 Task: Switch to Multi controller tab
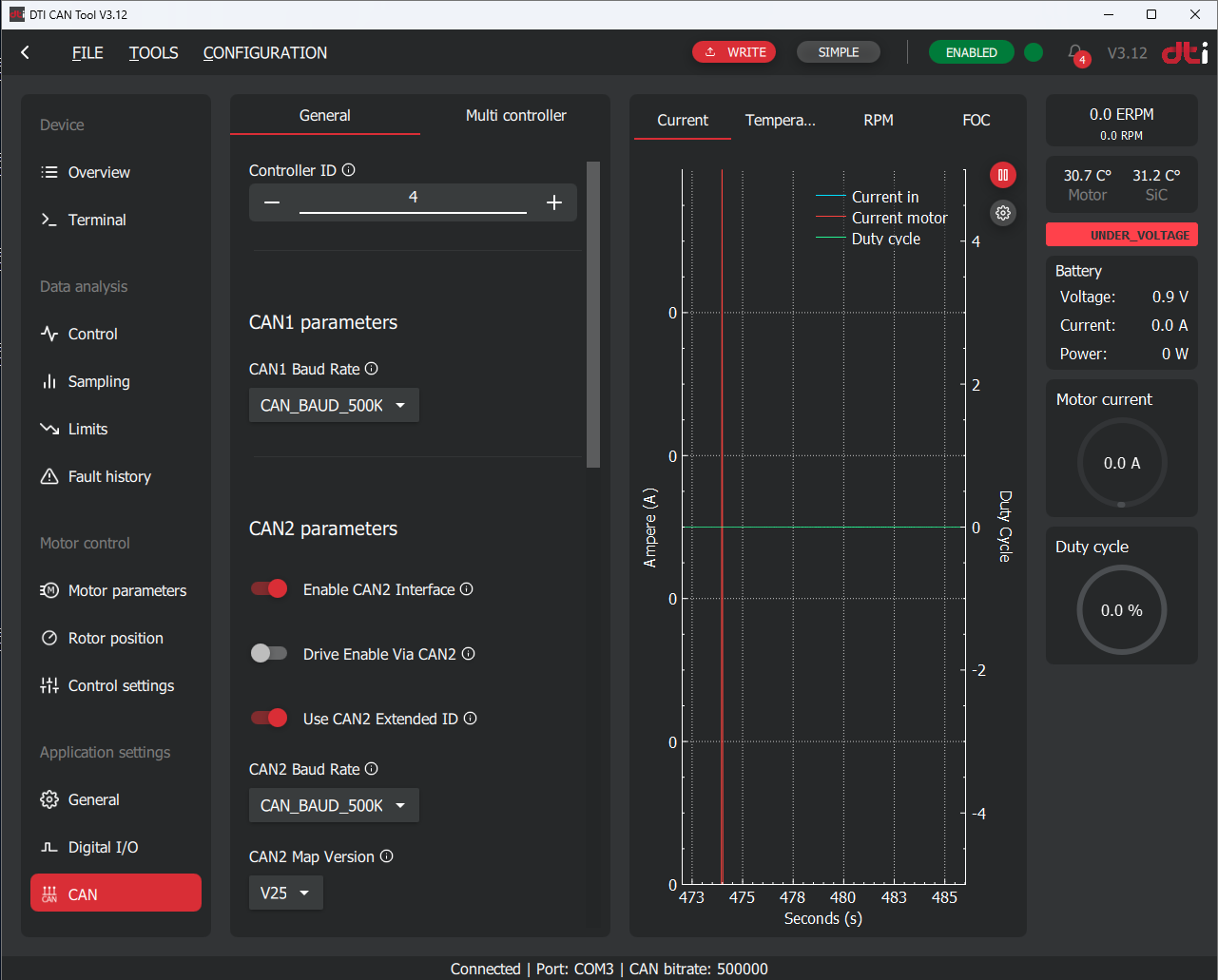click(515, 115)
